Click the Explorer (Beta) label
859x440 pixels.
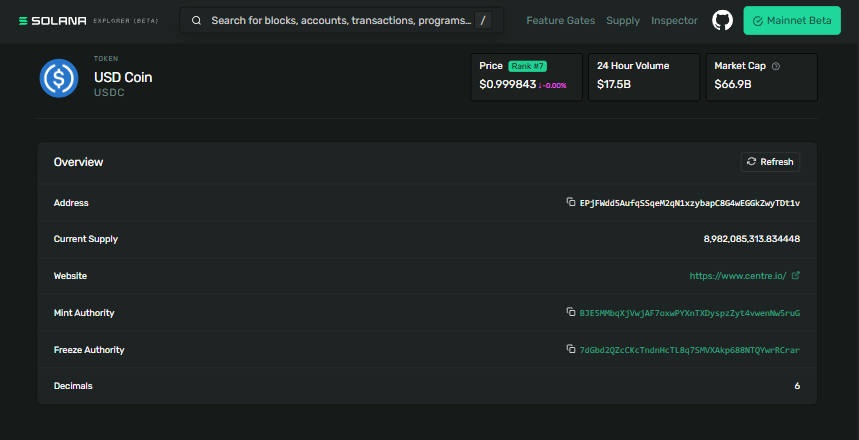pos(125,21)
